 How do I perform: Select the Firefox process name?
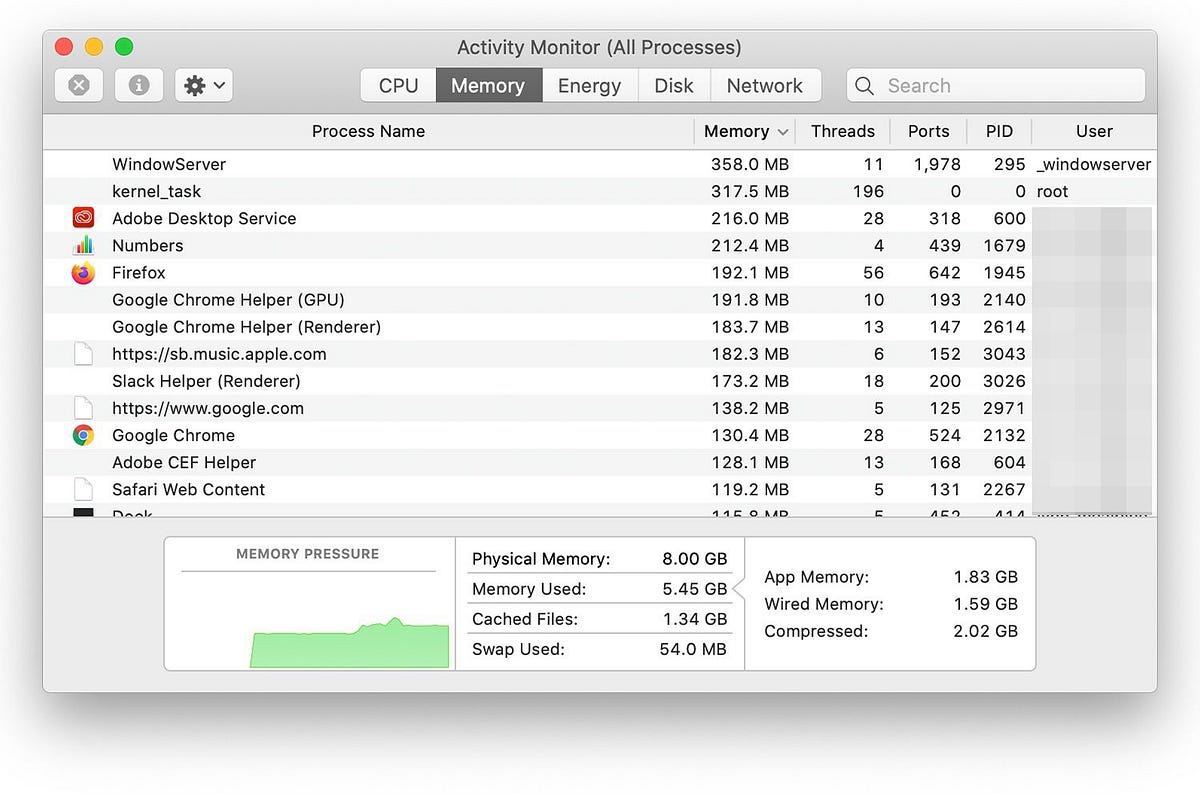click(139, 272)
